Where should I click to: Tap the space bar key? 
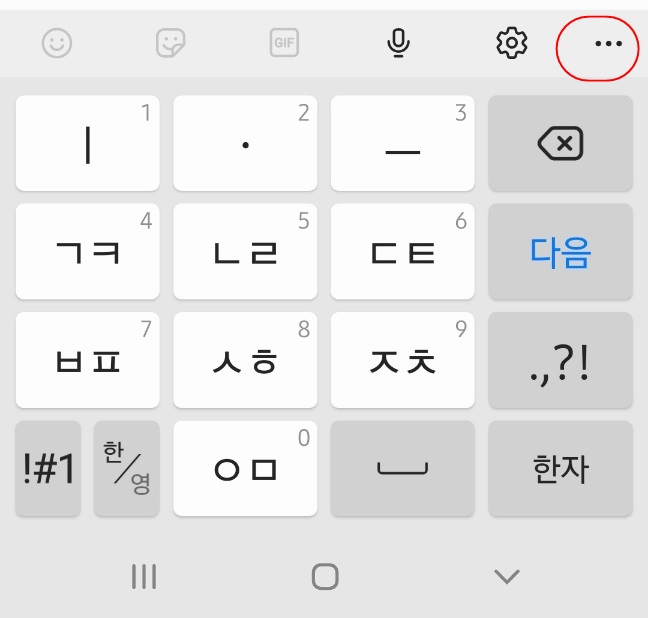pos(403,469)
